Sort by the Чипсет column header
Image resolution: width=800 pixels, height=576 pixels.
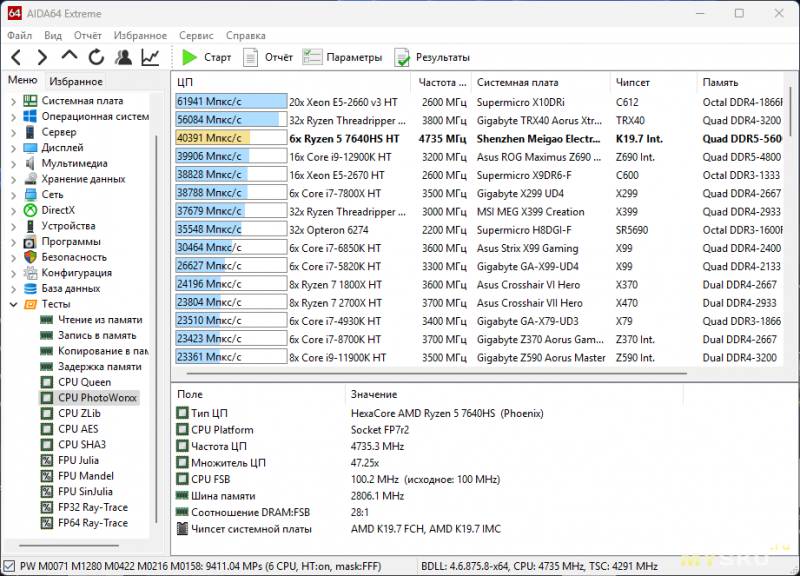pyautogui.click(x=653, y=82)
